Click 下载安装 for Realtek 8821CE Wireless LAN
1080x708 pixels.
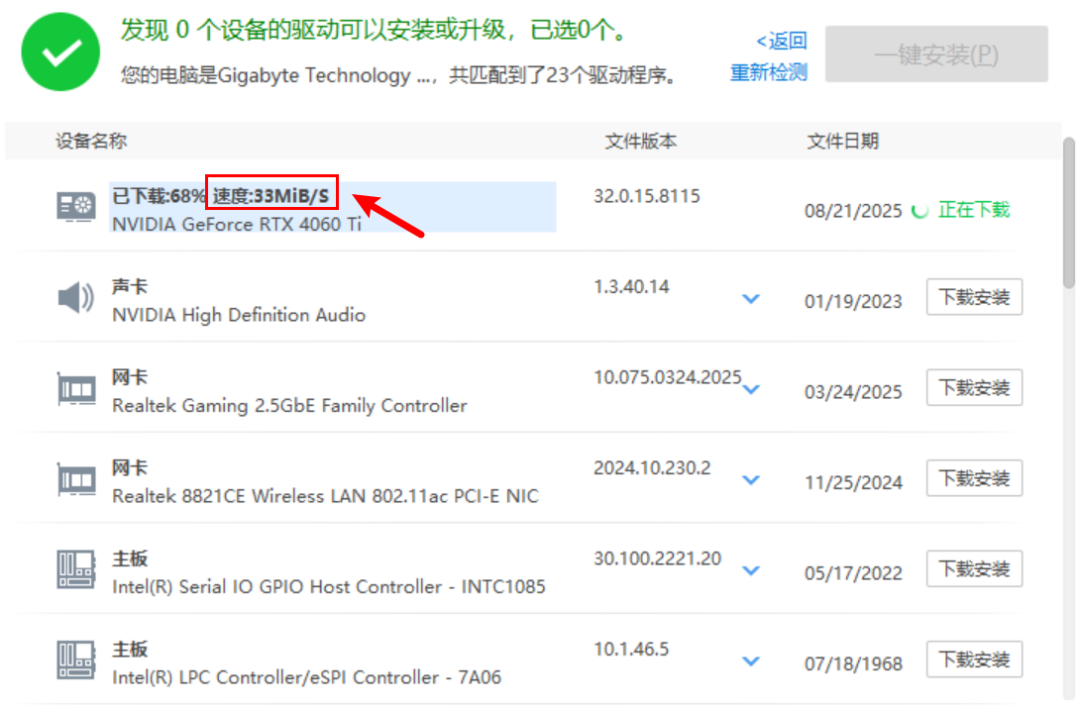975,479
